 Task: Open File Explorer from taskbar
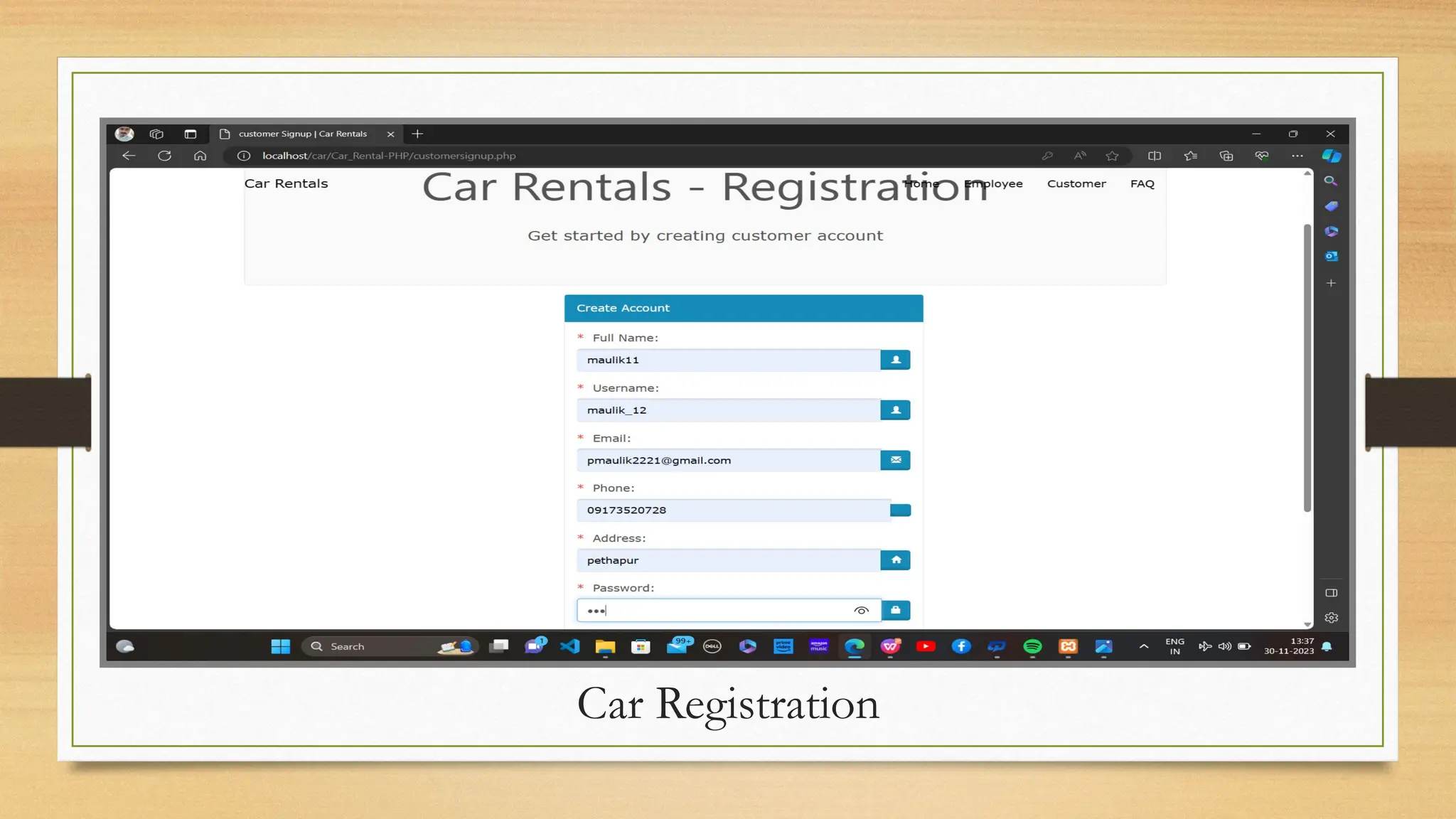click(605, 646)
